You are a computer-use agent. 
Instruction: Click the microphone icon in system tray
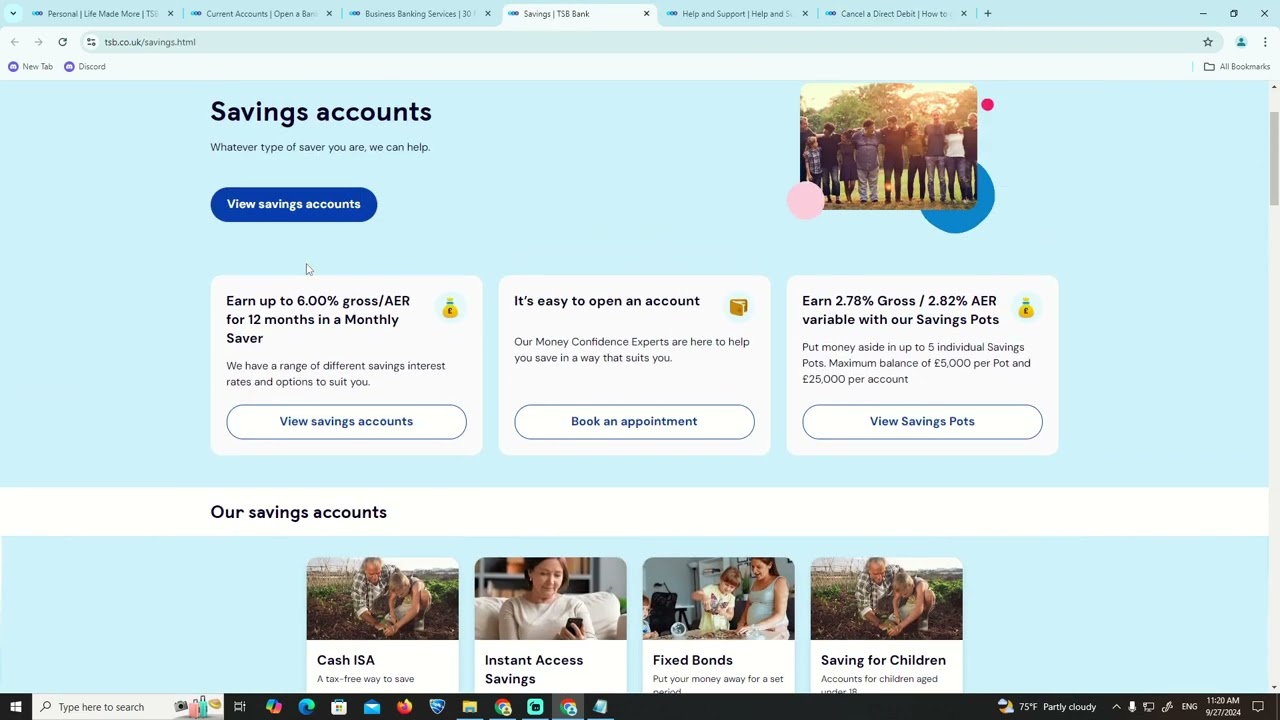point(1132,707)
